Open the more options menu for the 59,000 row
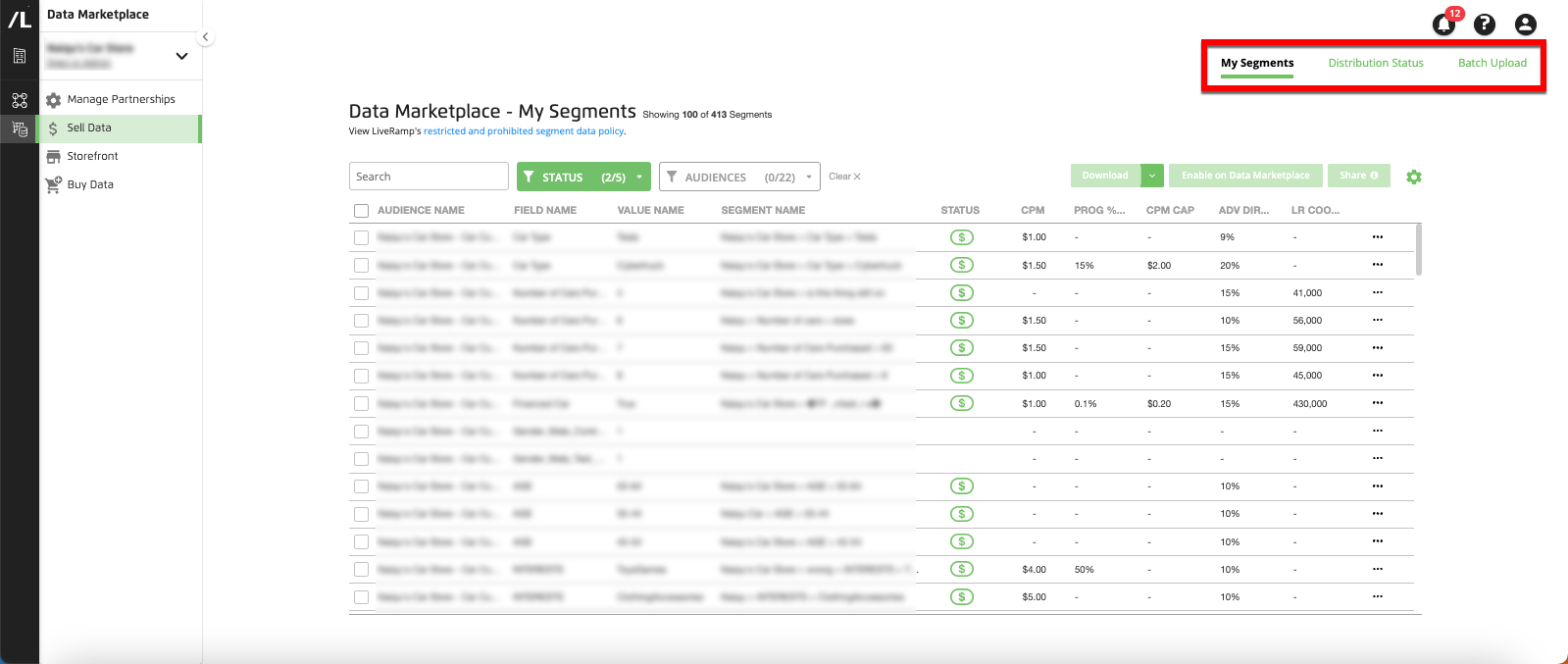Screen dimensions: 1568x664 click(x=1378, y=347)
